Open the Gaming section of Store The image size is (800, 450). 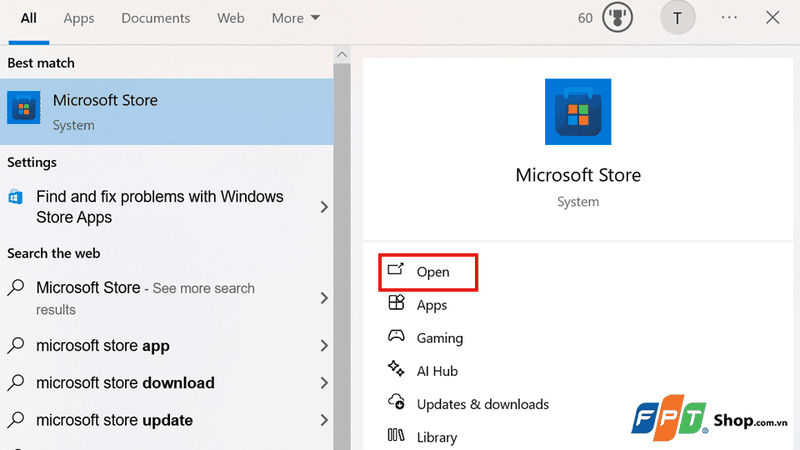pos(440,338)
